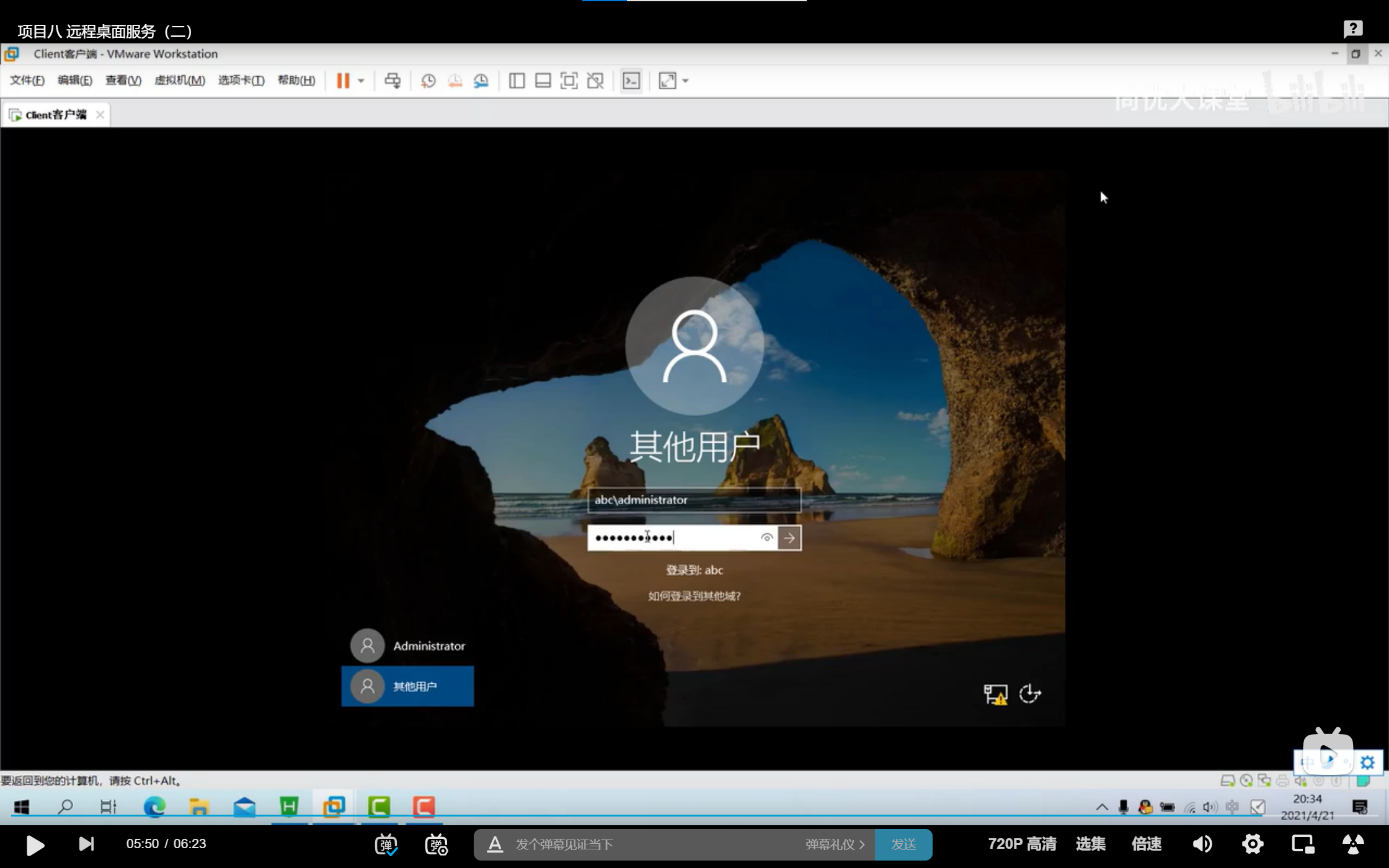Open the ease of access icon

point(1030,694)
